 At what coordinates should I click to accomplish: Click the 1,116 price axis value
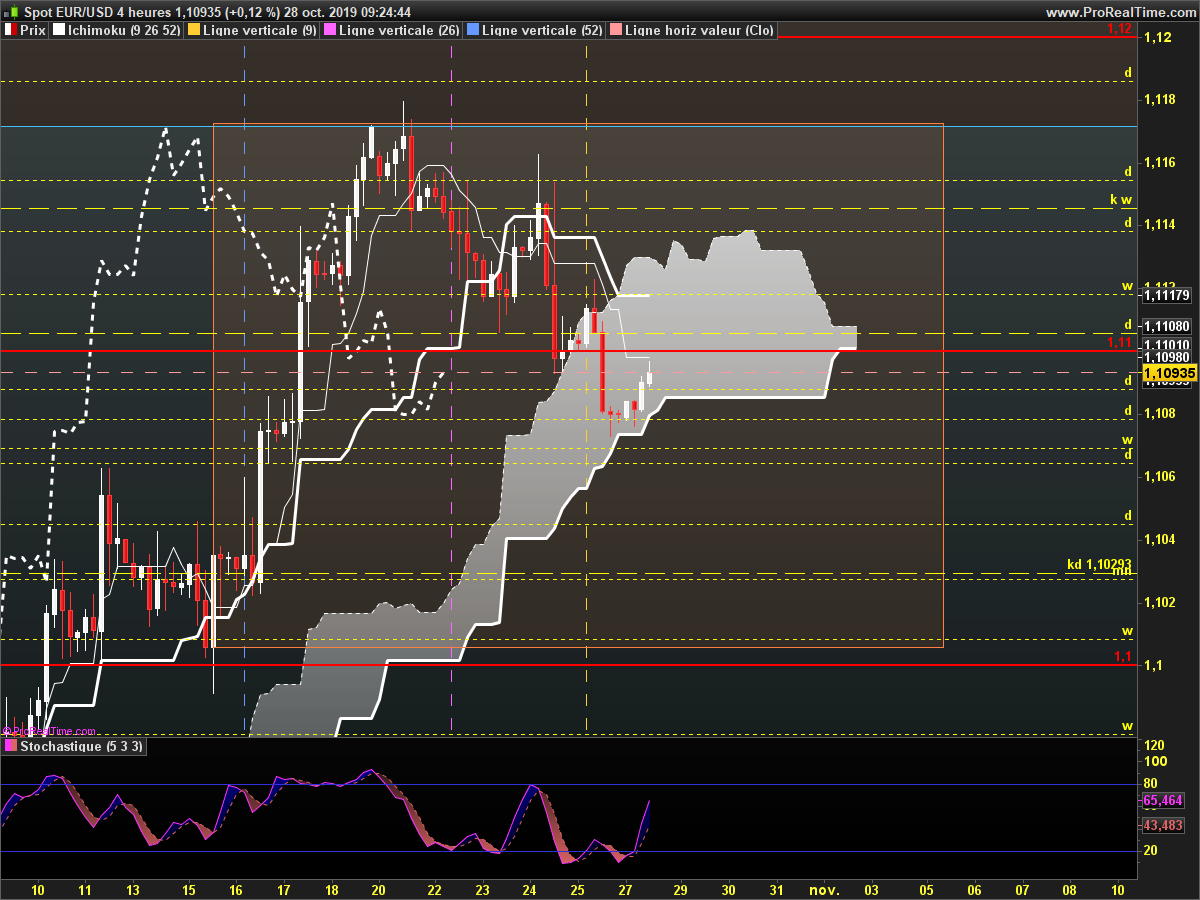[1160, 162]
